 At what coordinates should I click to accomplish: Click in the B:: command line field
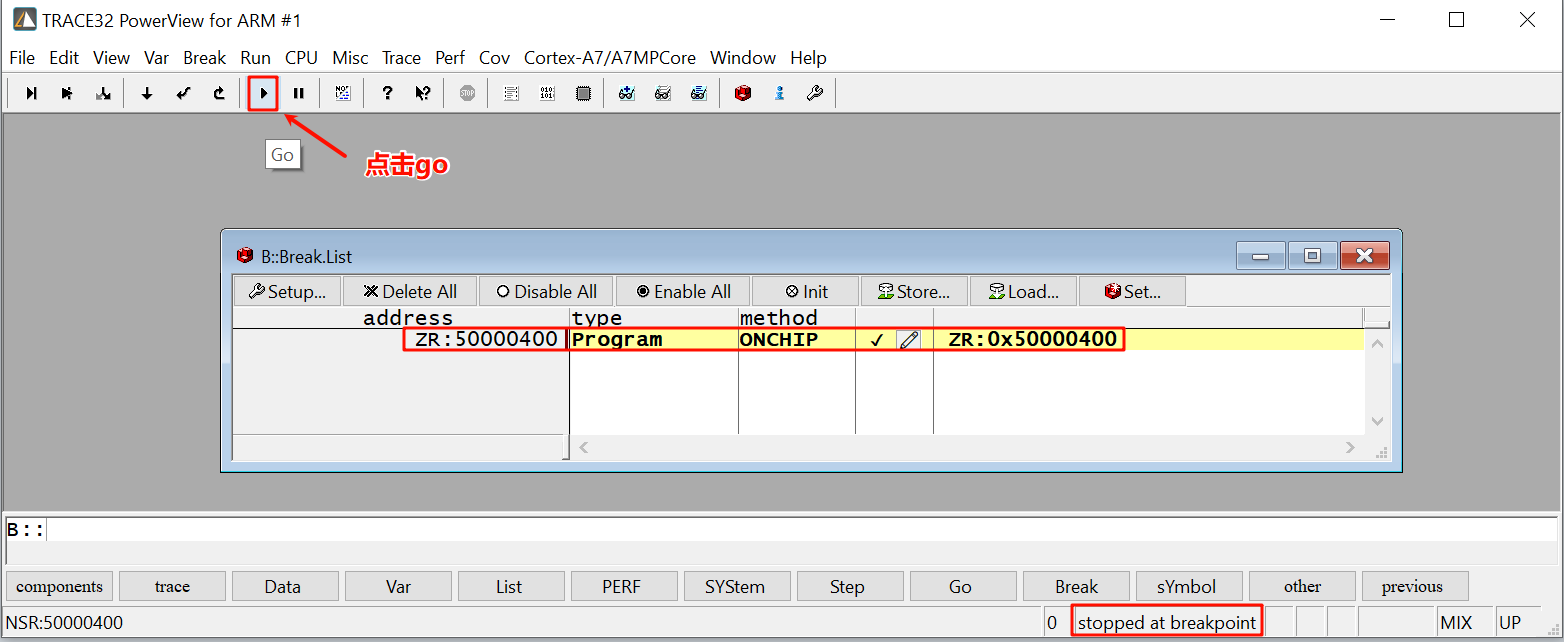[x=800, y=530]
